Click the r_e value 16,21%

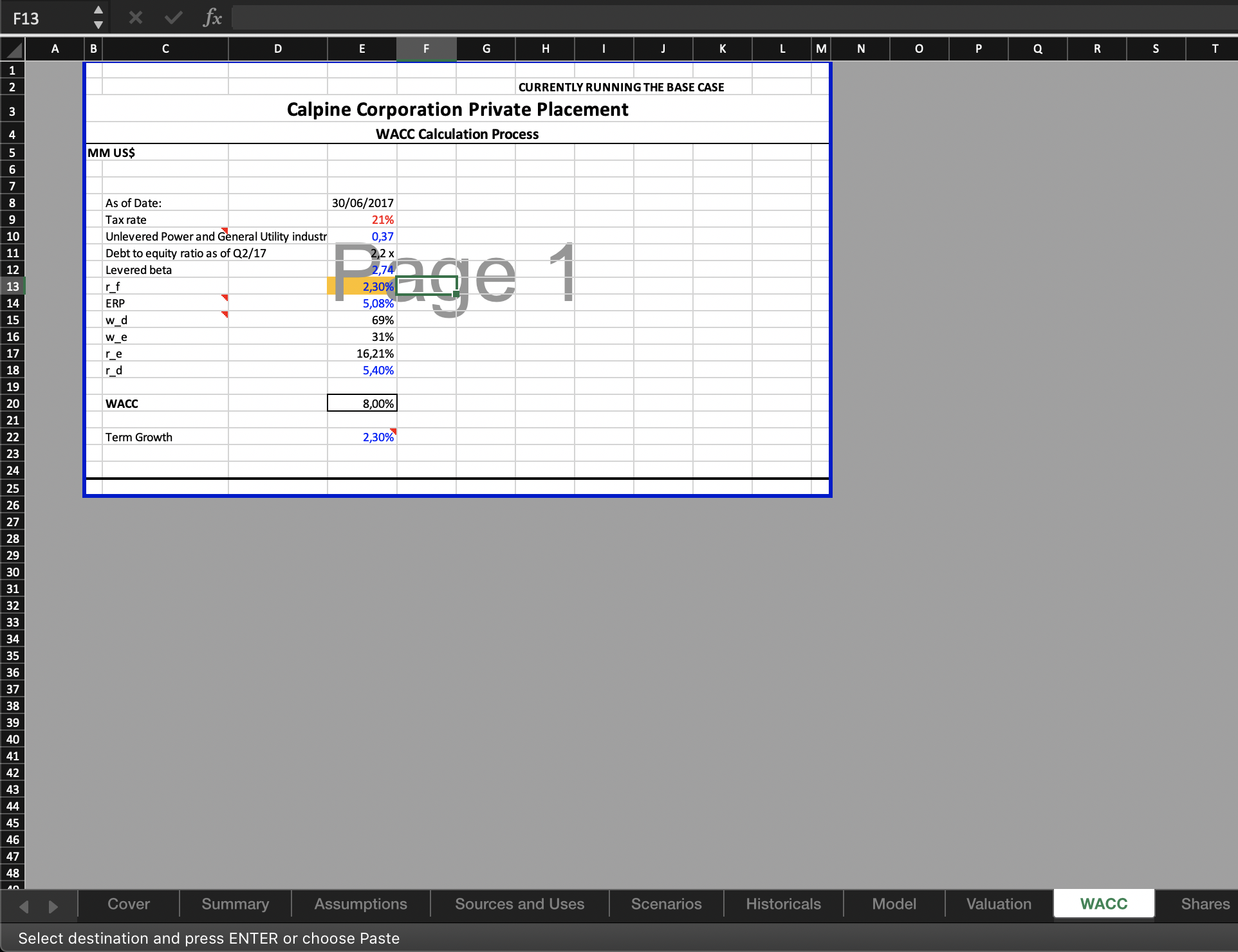click(x=362, y=353)
